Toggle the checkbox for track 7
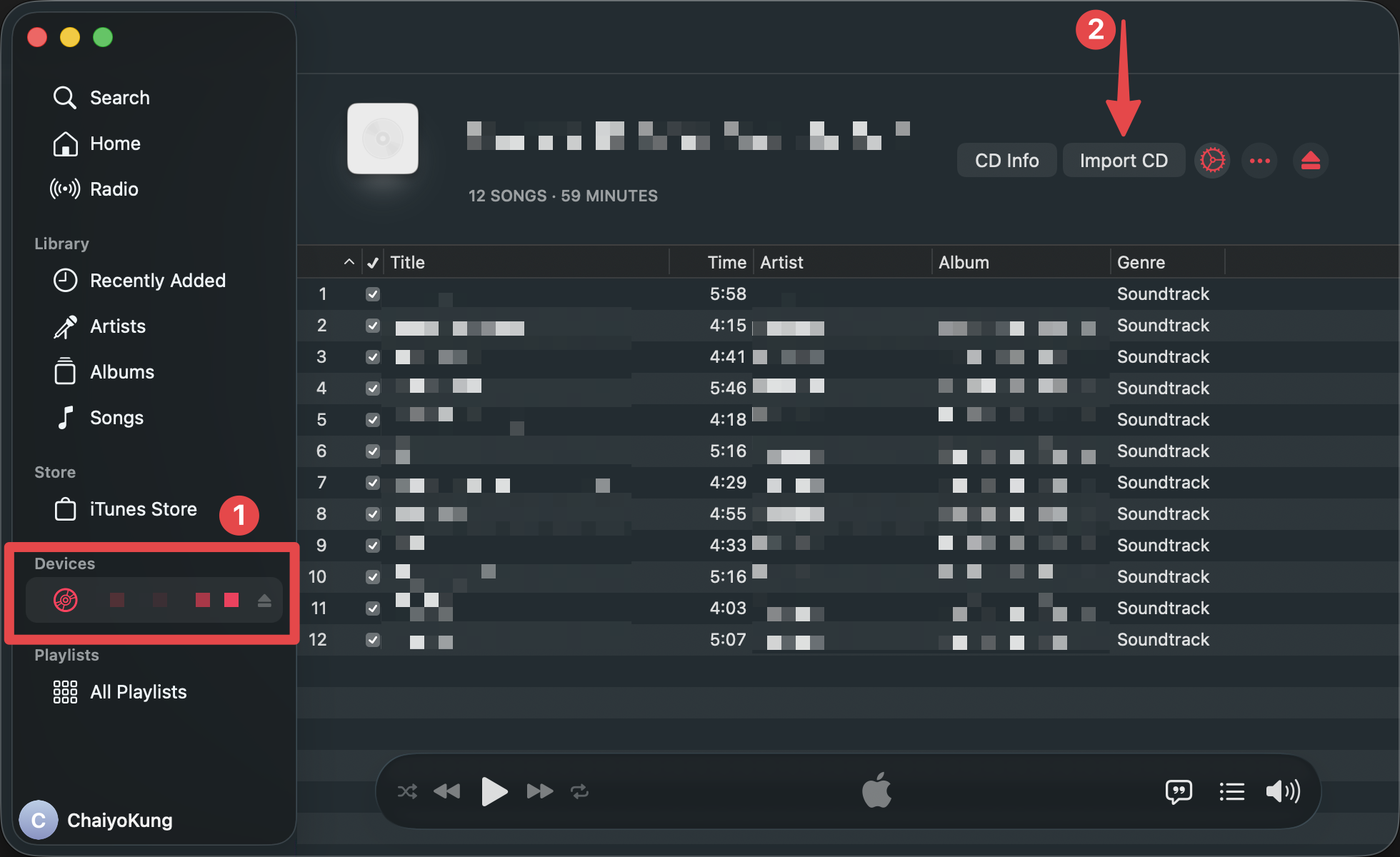This screenshot has height=857, width=1400. tap(372, 482)
